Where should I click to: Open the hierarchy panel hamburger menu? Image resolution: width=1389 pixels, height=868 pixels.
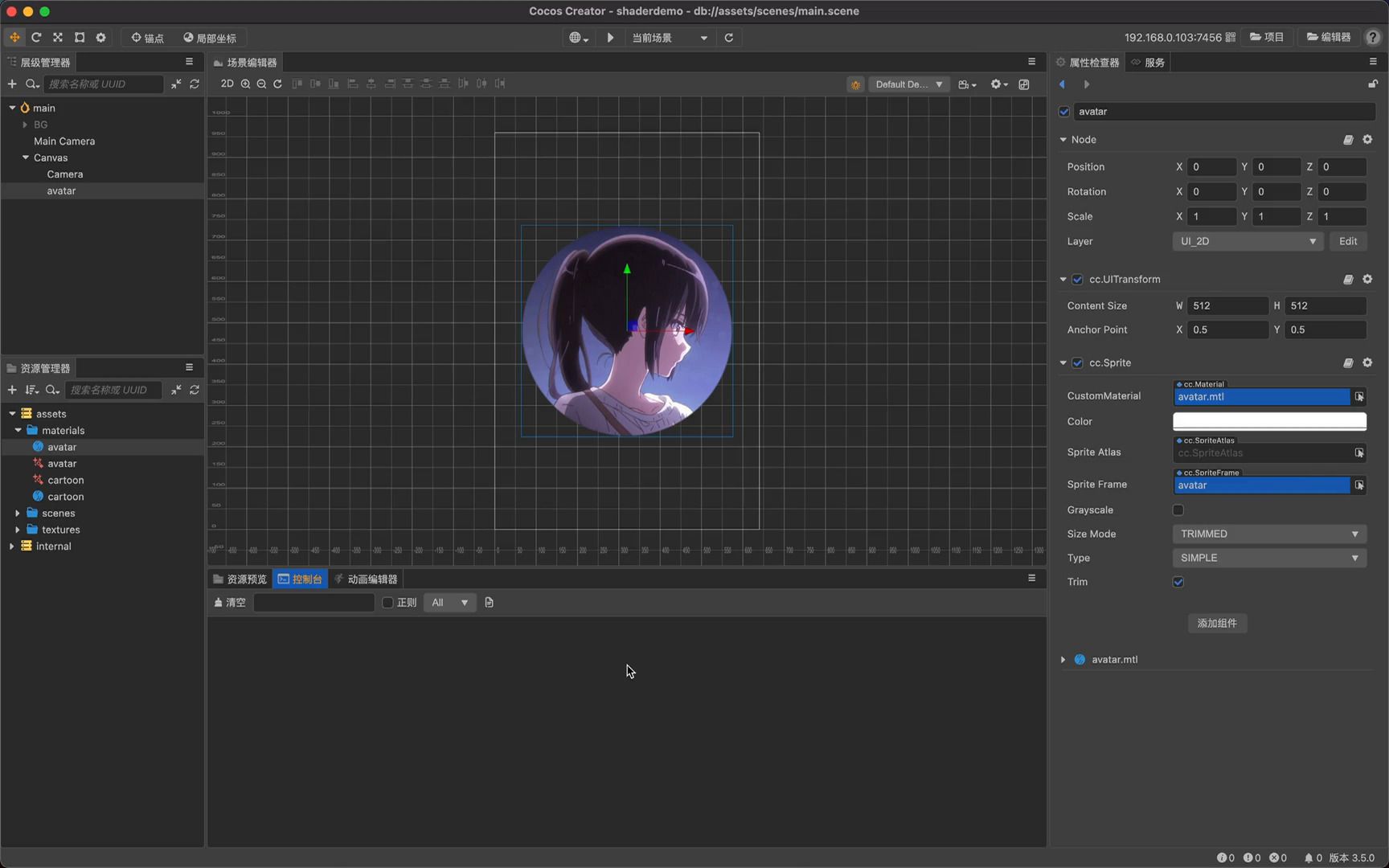(190, 62)
